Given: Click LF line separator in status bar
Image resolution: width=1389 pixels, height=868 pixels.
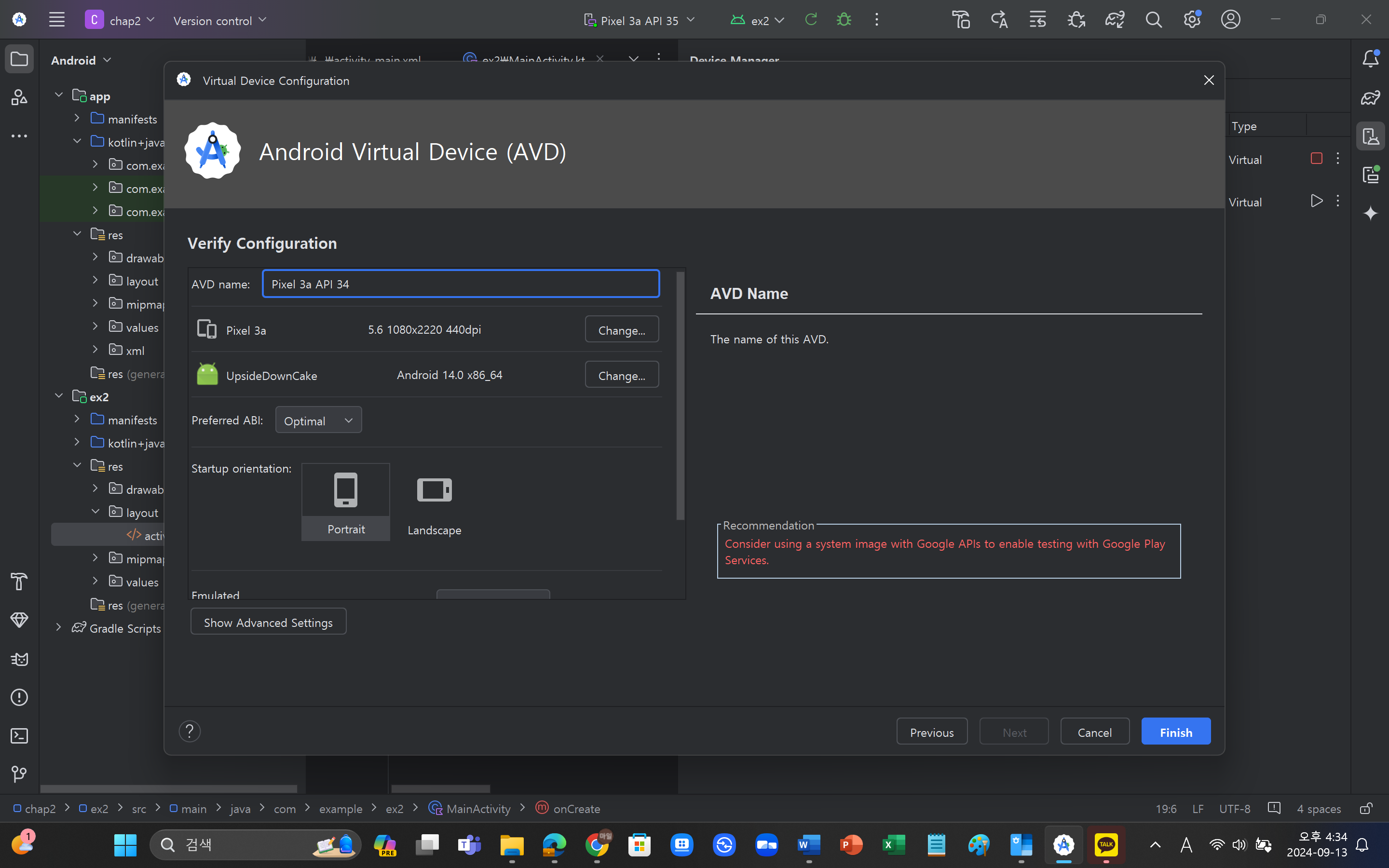Looking at the screenshot, I should (1198, 808).
